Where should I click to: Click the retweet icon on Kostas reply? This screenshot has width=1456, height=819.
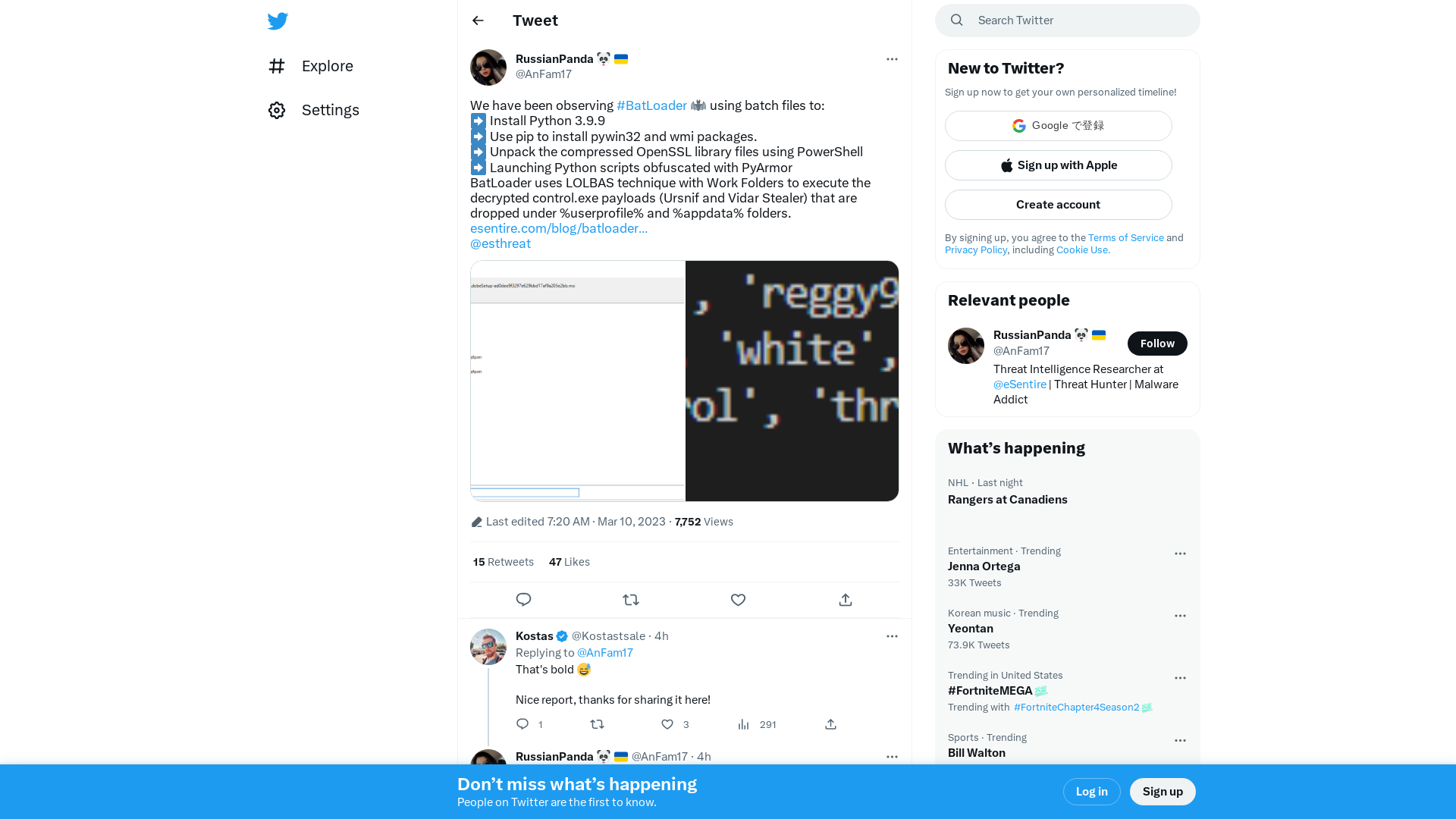(x=597, y=724)
